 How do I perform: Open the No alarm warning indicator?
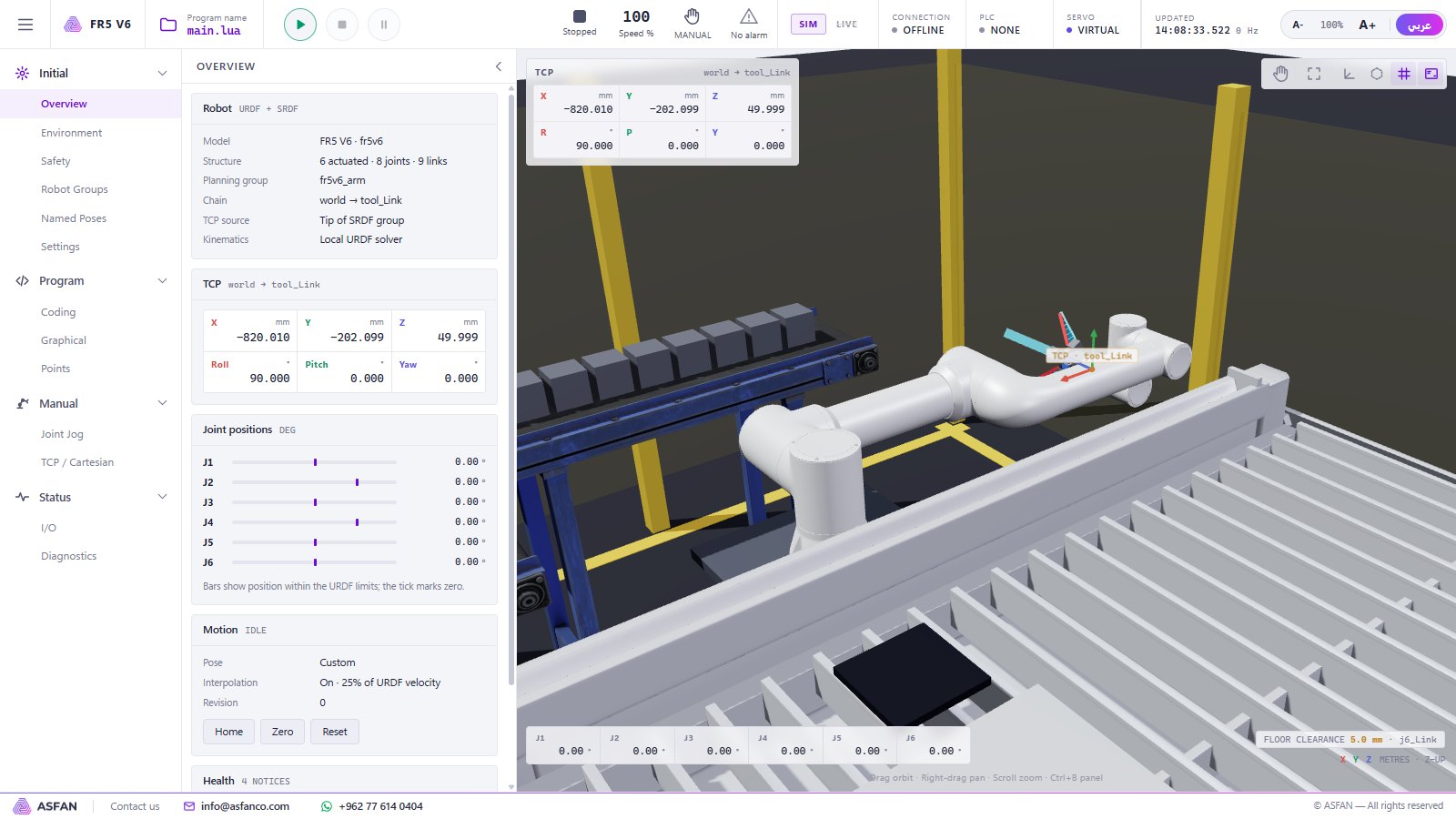point(749,24)
